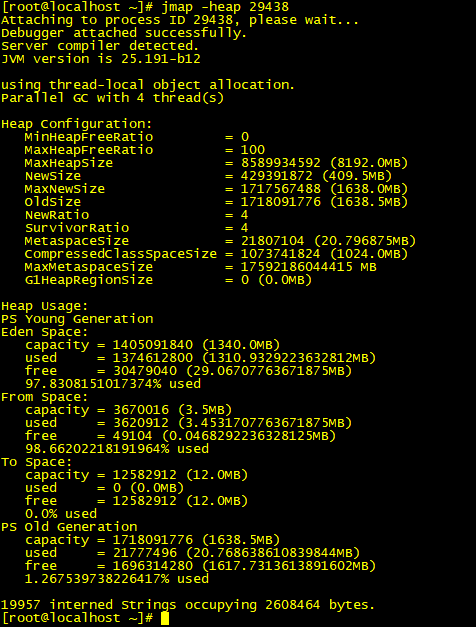
Task: Click the Eden Space capacity value
Action: [153, 345]
